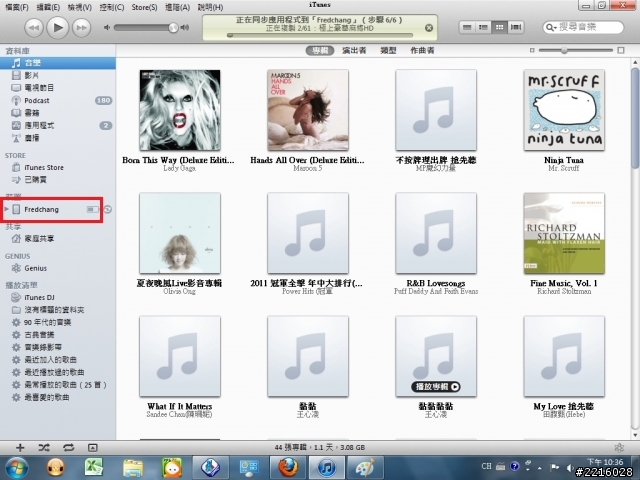Screen dimensions: 640x480
Task: Open Genius in the sidebar
Action: tap(58, 268)
